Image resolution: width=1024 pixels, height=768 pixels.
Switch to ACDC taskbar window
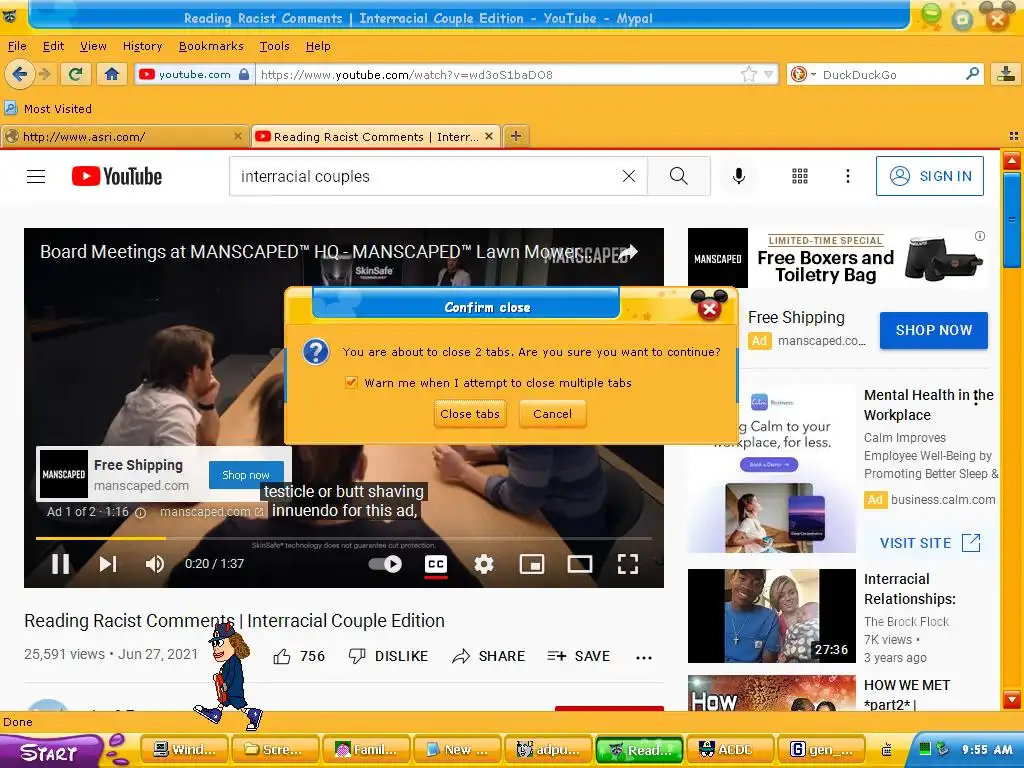coord(731,750)
